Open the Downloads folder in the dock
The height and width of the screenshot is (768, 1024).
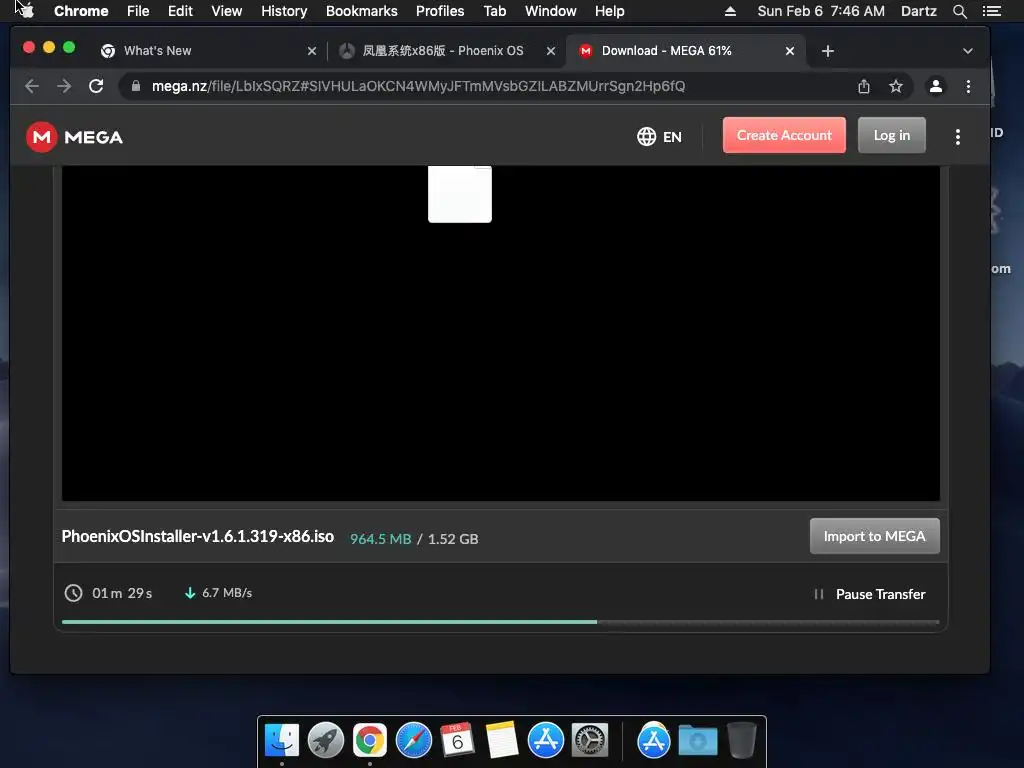697,741
